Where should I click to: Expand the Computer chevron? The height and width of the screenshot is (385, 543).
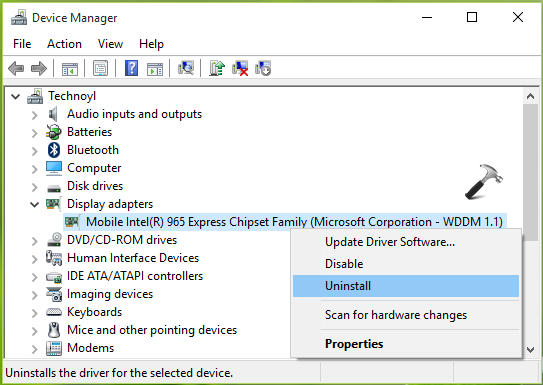tap(34, 169)
